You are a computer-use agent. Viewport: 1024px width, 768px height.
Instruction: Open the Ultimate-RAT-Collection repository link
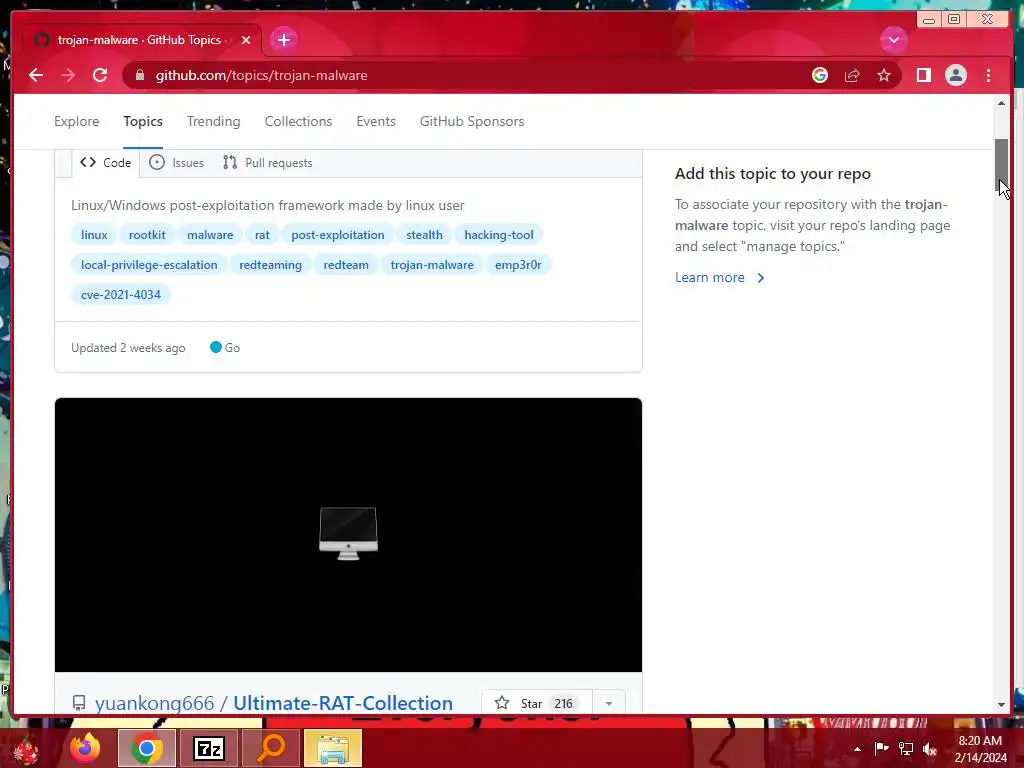343,703
